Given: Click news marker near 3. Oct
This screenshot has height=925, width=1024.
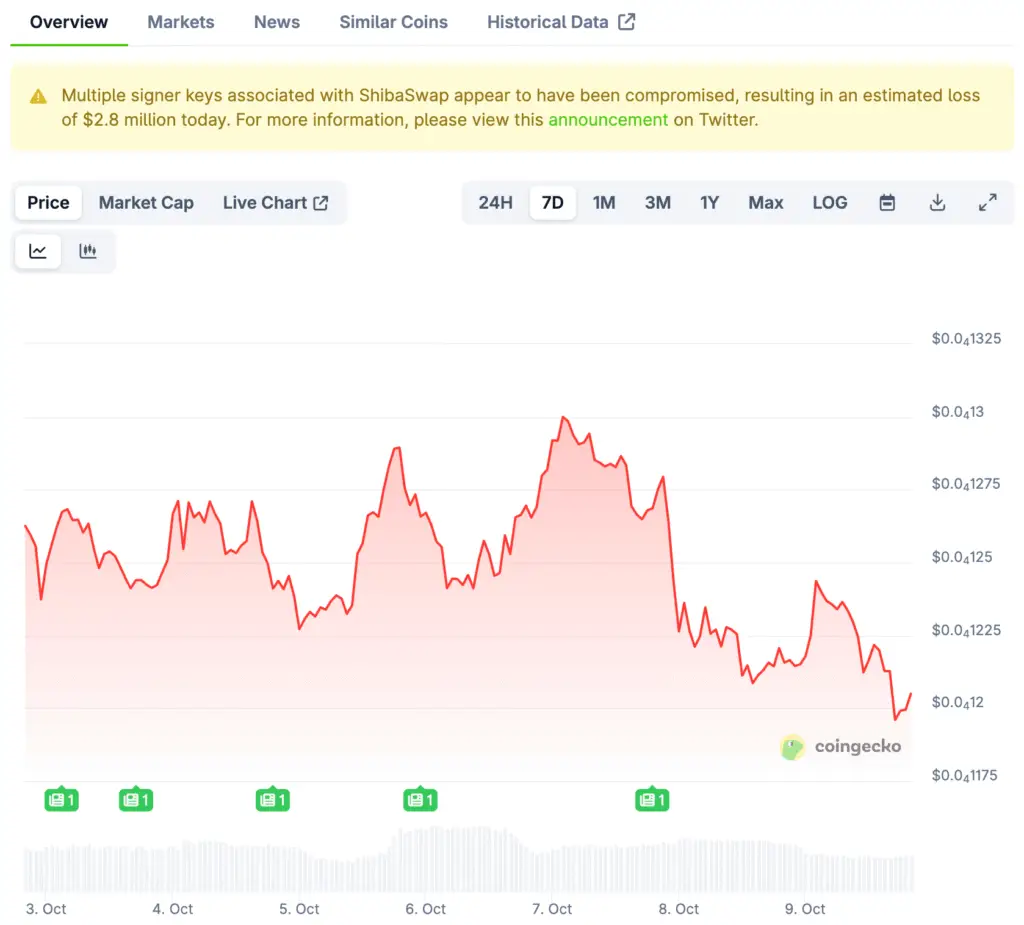Looking at the screenshot, I should [x=62, y=799].
